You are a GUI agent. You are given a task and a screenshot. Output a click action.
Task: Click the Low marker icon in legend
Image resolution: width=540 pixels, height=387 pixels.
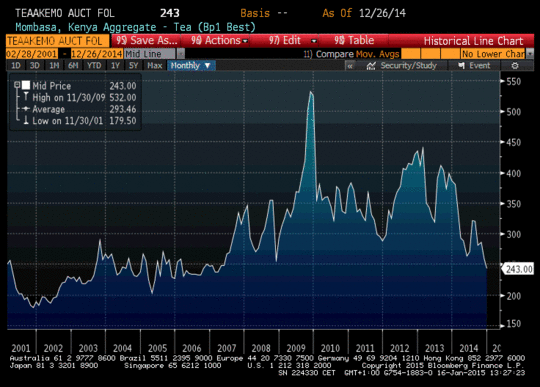tap(26, 120)
